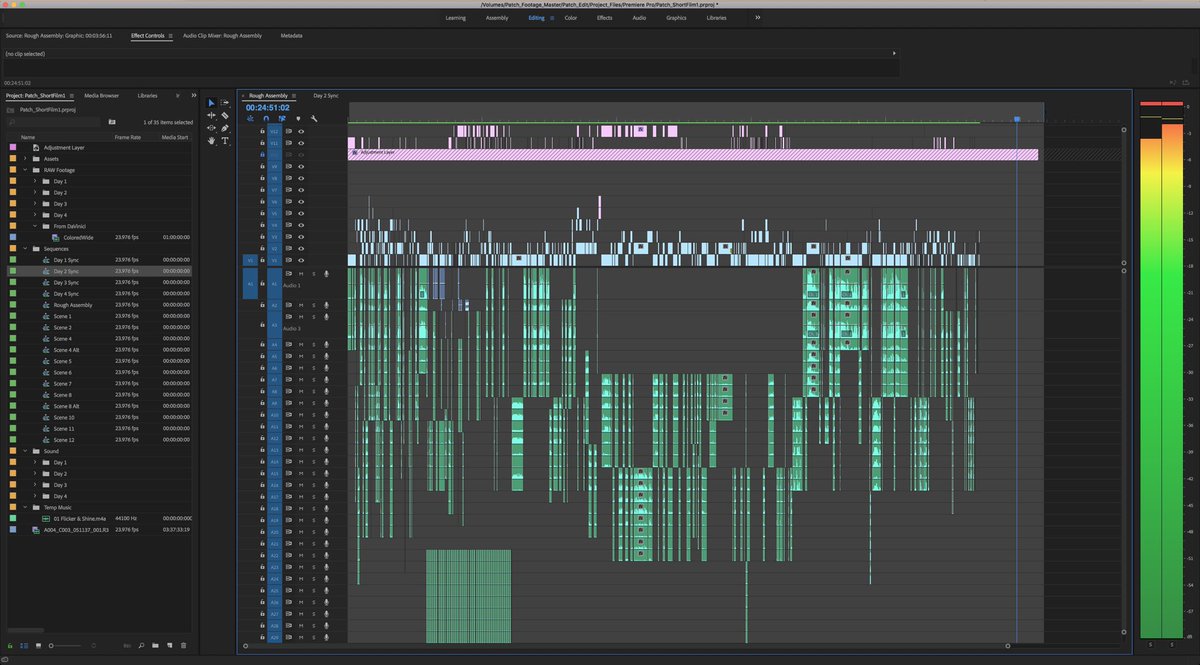Adjust the project thumbnail zoom slider
The width and height of the screenshot is (1200, 665).
65,646
